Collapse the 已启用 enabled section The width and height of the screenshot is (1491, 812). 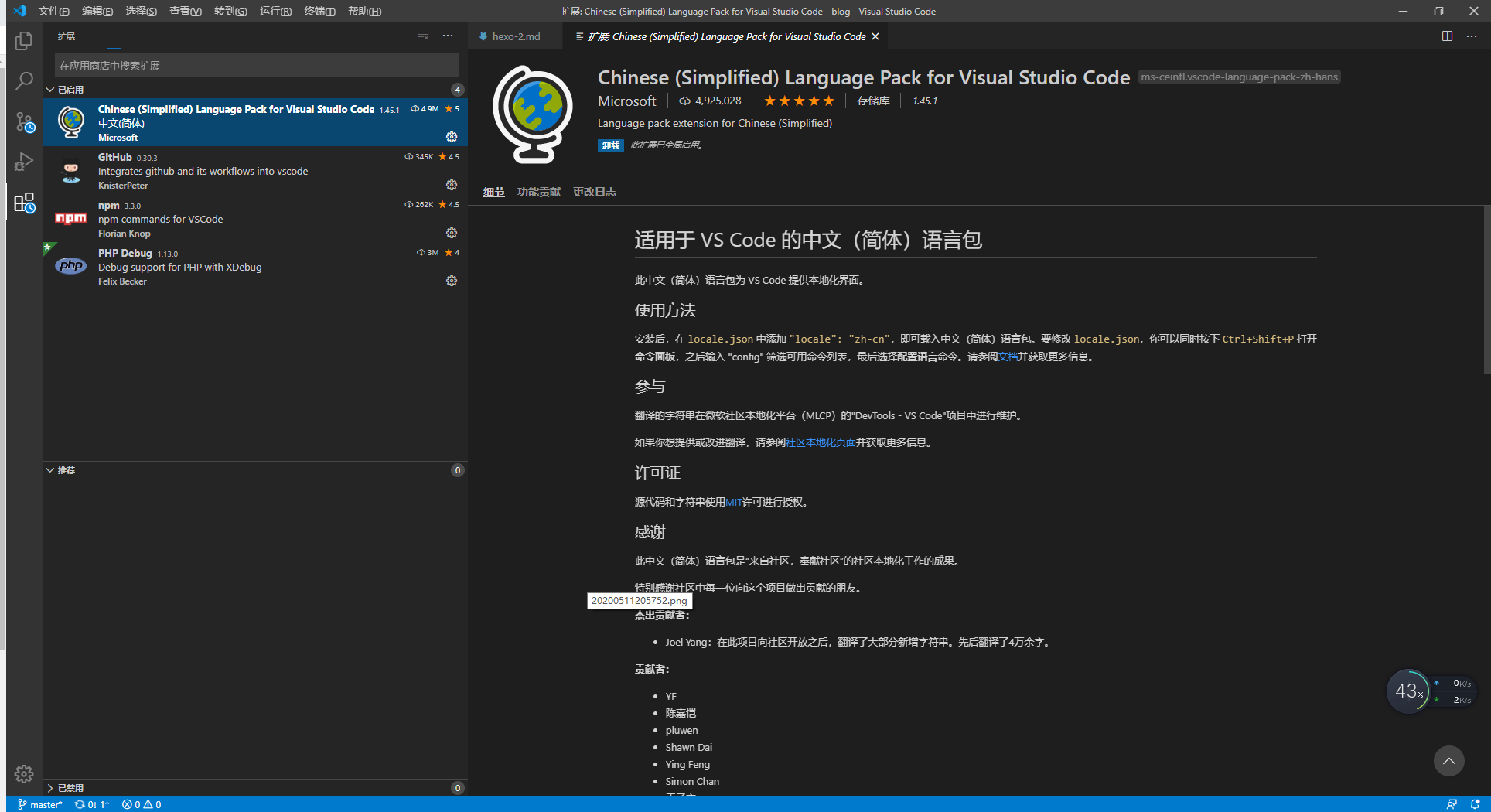pos(255,90)
